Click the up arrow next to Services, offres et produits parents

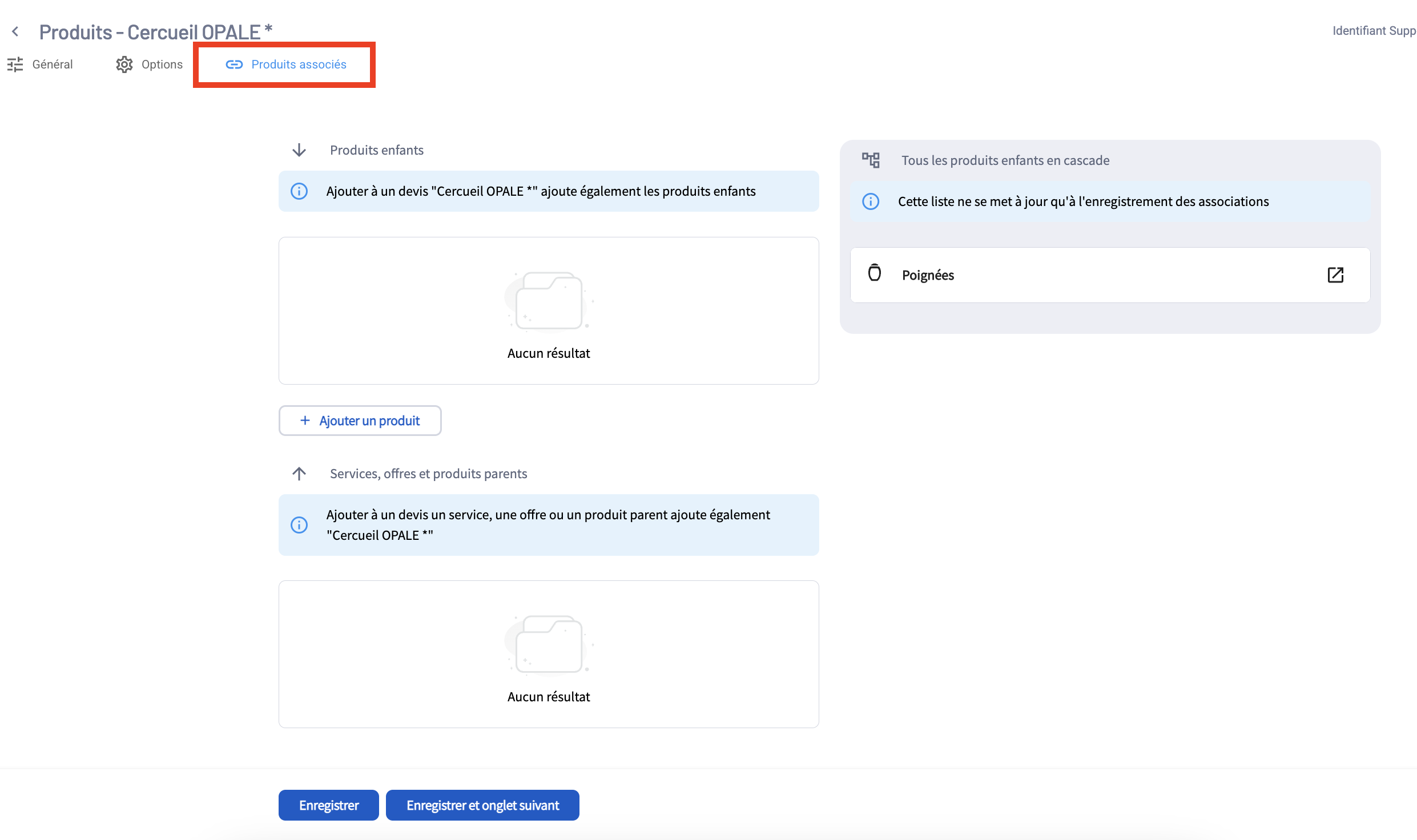coord(299,474)
